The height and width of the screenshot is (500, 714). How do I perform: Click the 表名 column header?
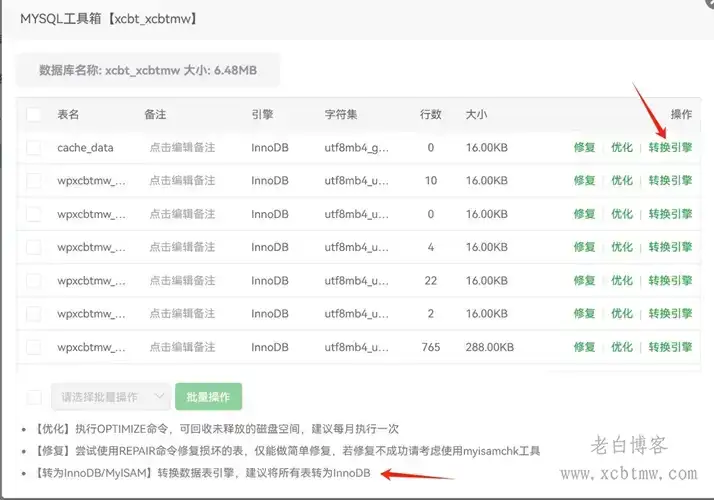(x=68, y=114)
